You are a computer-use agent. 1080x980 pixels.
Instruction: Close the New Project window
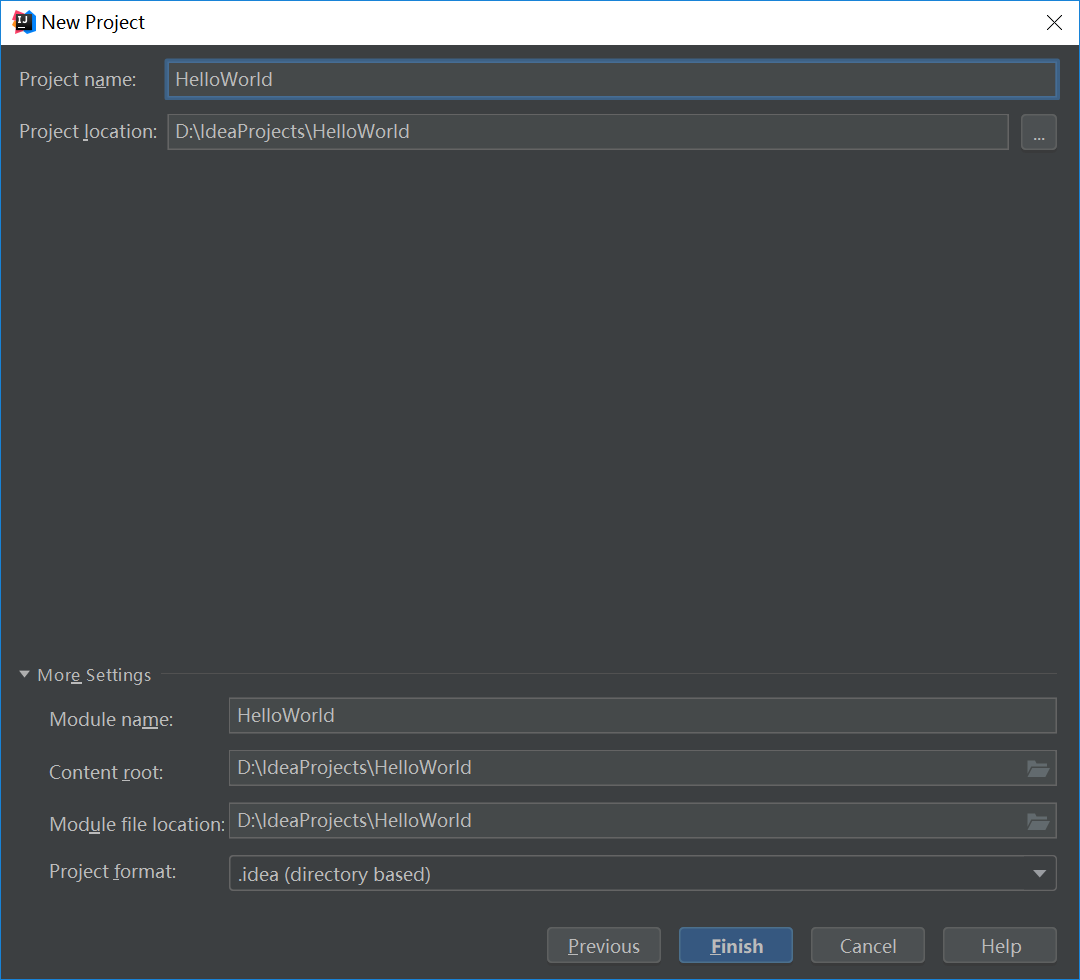coord(1054,23)
